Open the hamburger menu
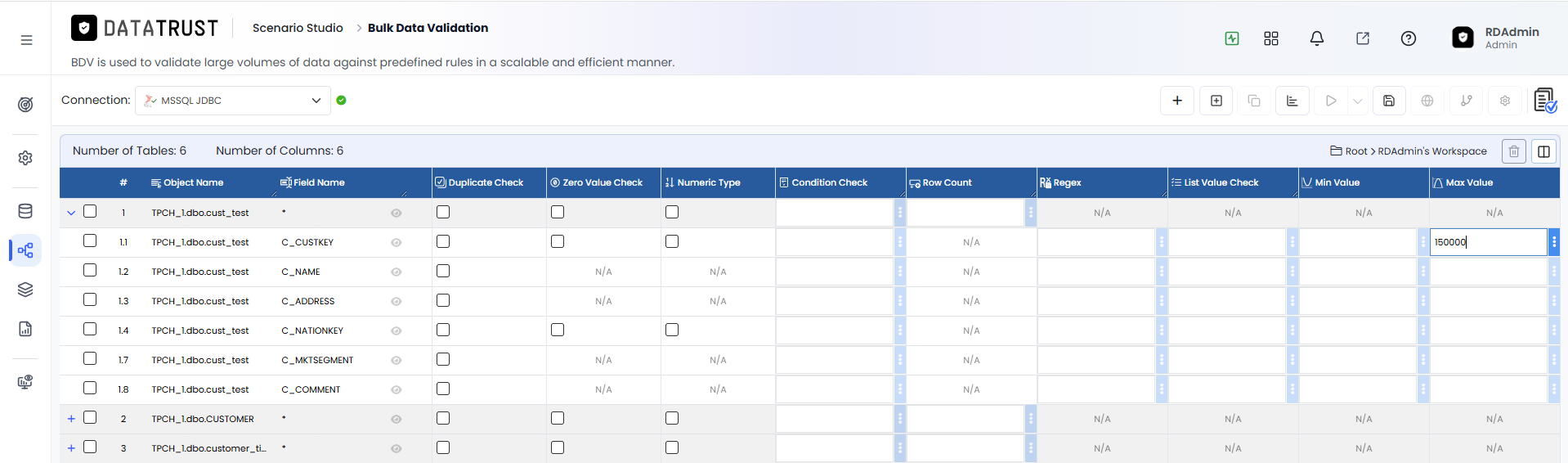 26,40
